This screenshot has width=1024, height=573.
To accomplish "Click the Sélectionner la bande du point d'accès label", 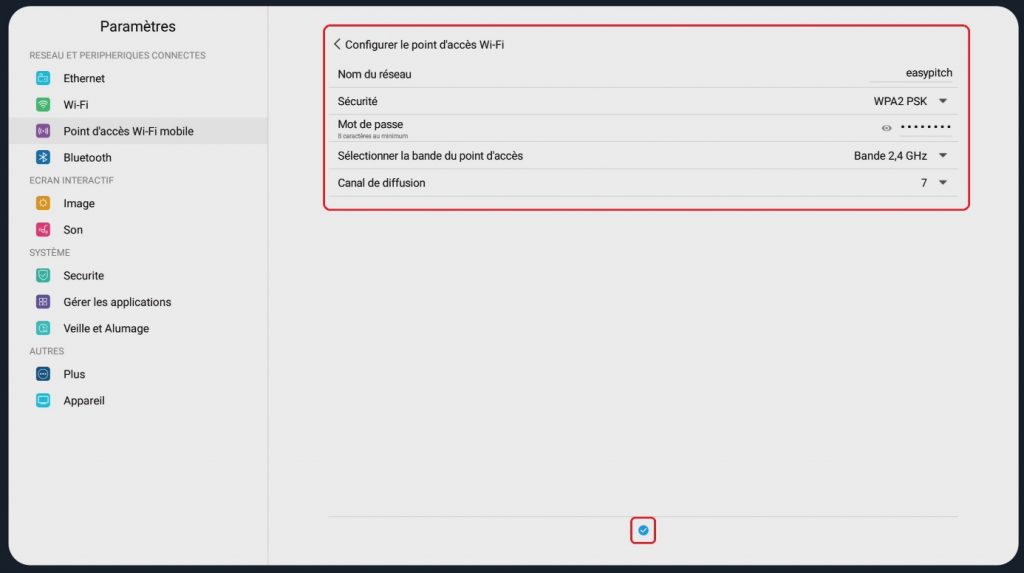I will tap(430, 156).
